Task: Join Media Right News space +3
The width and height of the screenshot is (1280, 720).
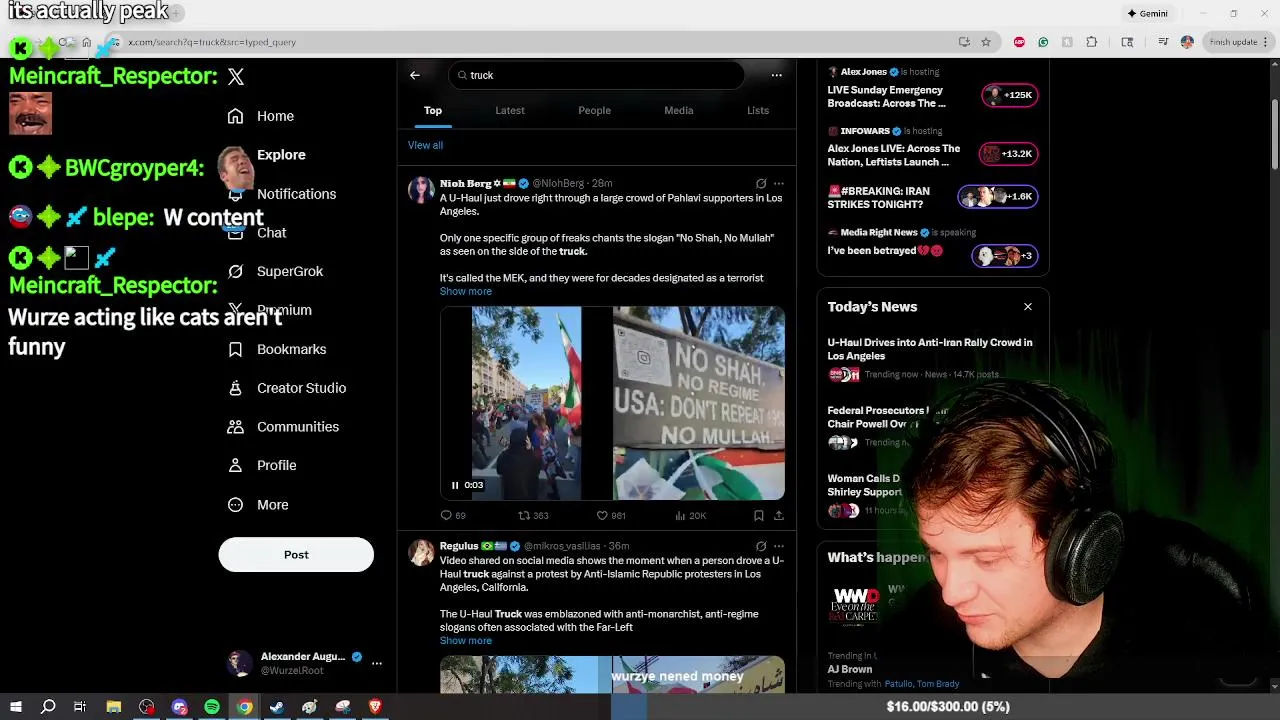Action: point(1005,256)
